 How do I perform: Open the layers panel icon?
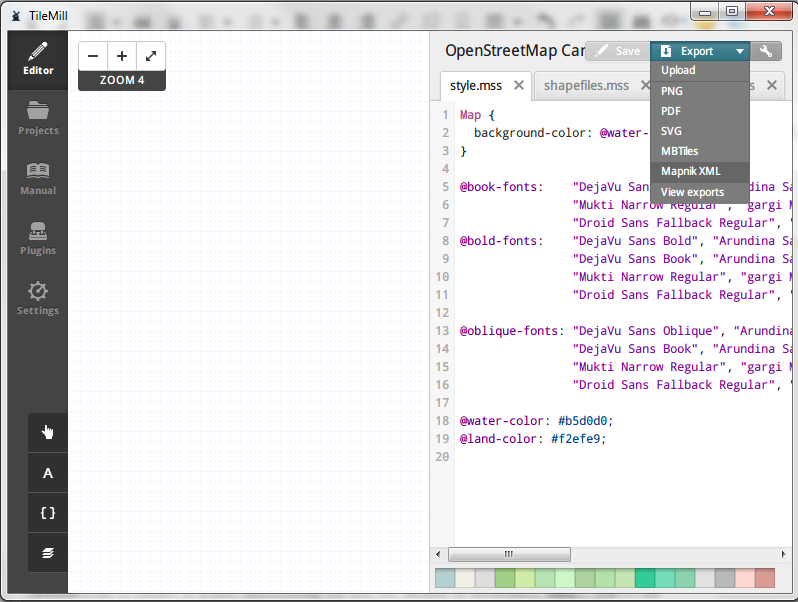click(48, 553)
